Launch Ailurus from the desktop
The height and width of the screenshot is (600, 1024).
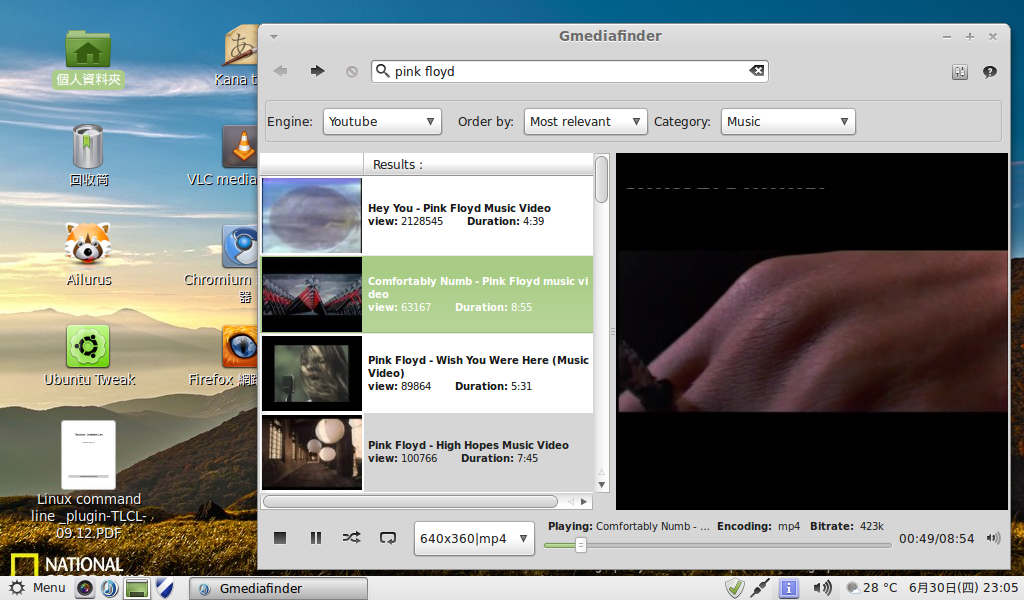(x=88, y=254)
